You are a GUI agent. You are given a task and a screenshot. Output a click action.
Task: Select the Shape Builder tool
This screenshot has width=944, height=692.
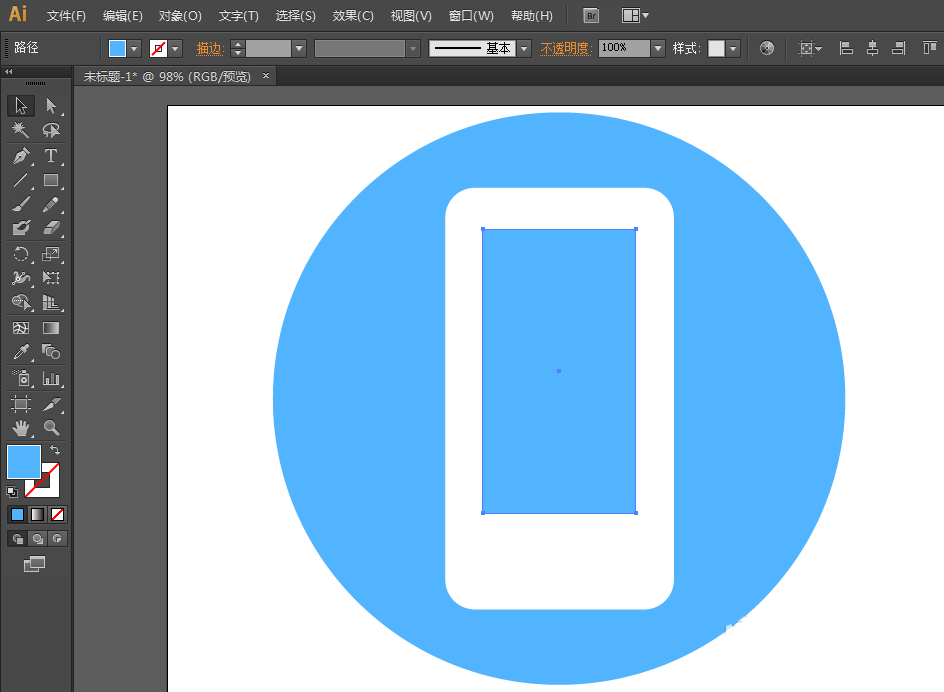[x=21, y=302]
